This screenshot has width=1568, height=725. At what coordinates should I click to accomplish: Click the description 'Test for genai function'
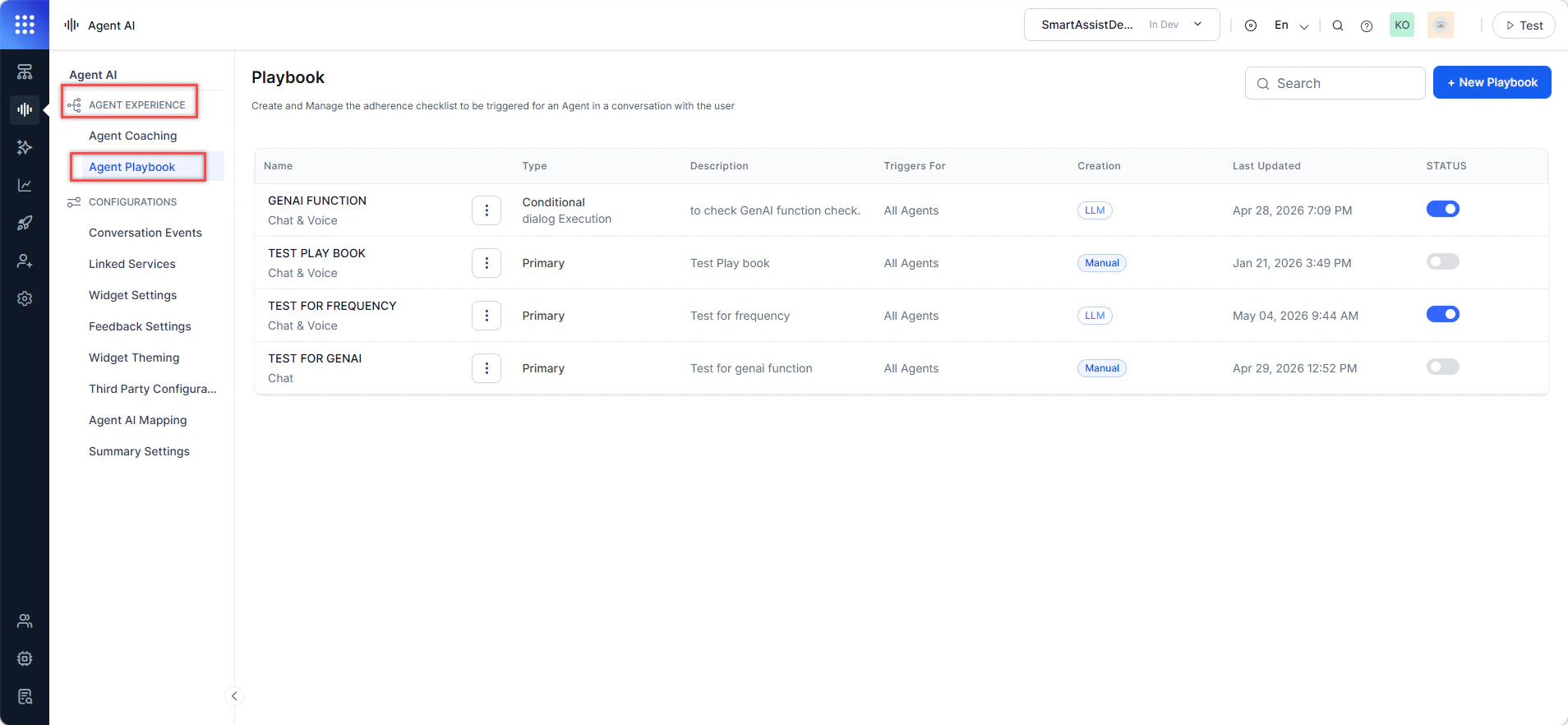(x=751, y=368)
